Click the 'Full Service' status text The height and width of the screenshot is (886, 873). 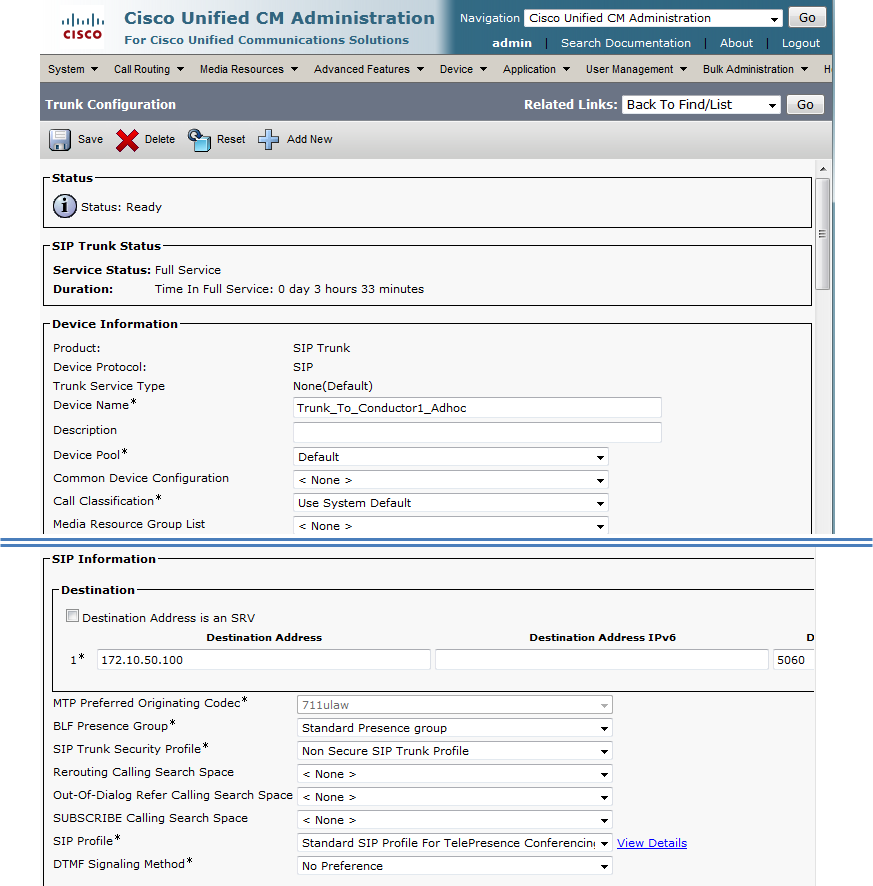coord(188,270)
